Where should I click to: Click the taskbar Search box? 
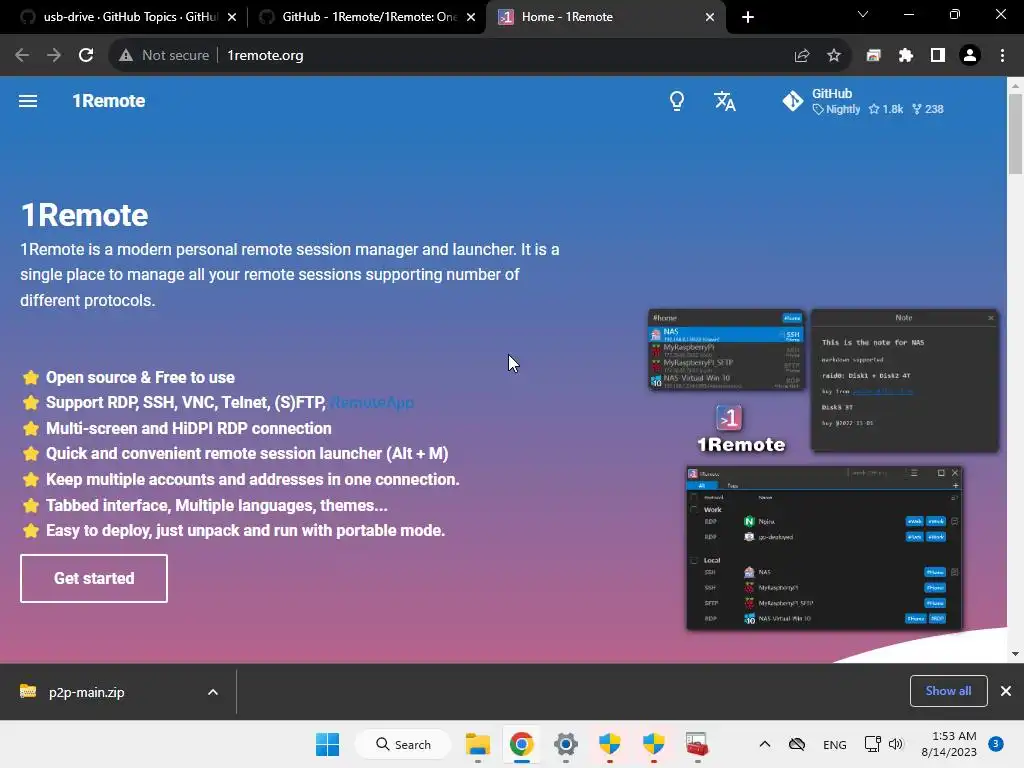(403, 744)
